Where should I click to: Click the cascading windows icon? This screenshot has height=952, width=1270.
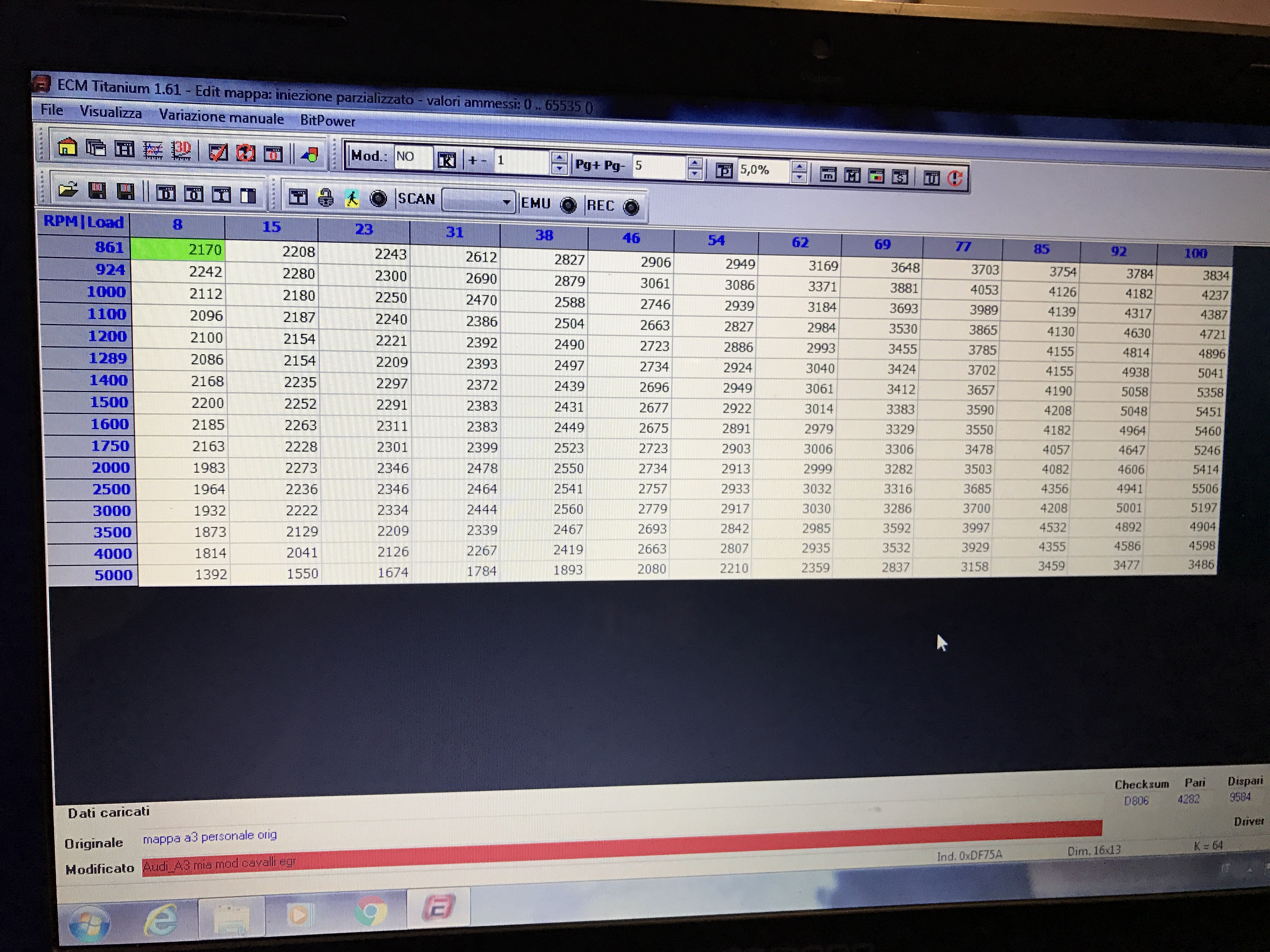[96, 148]
